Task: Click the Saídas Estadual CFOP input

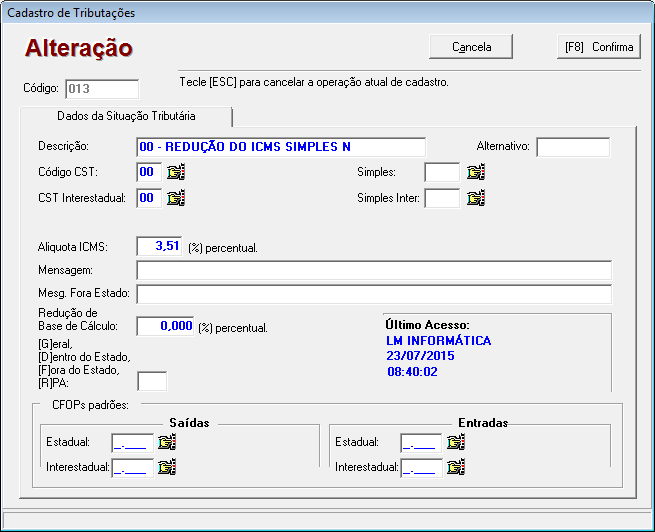Action: (x=132, y=442)
